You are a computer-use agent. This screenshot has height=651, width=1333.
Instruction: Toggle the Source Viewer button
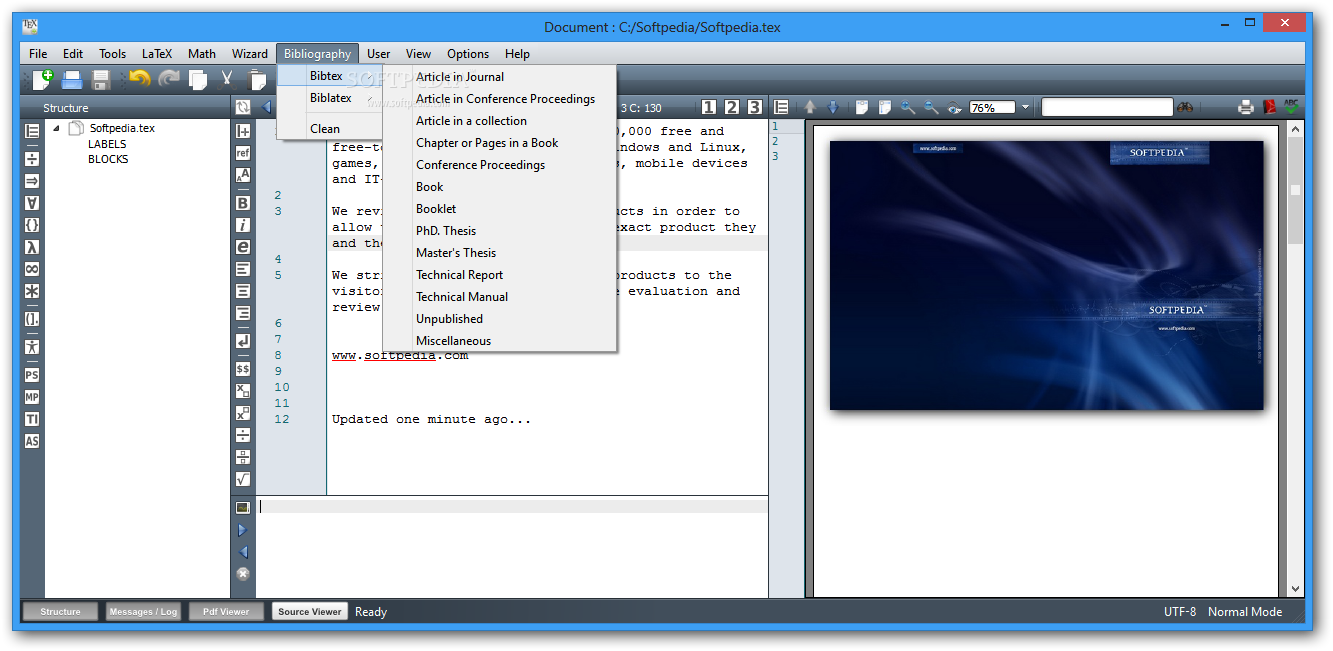pos(309,611)
